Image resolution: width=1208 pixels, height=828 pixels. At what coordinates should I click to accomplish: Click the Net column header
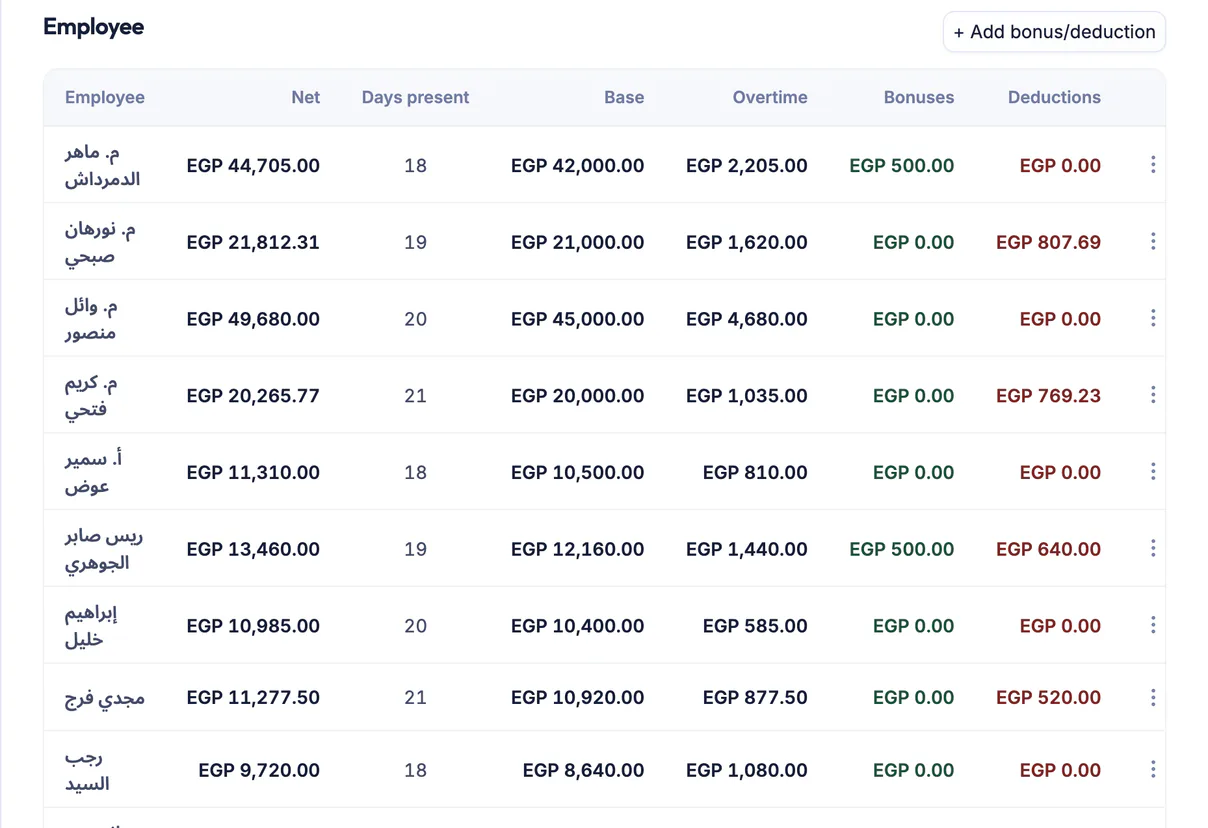(306, 97)
